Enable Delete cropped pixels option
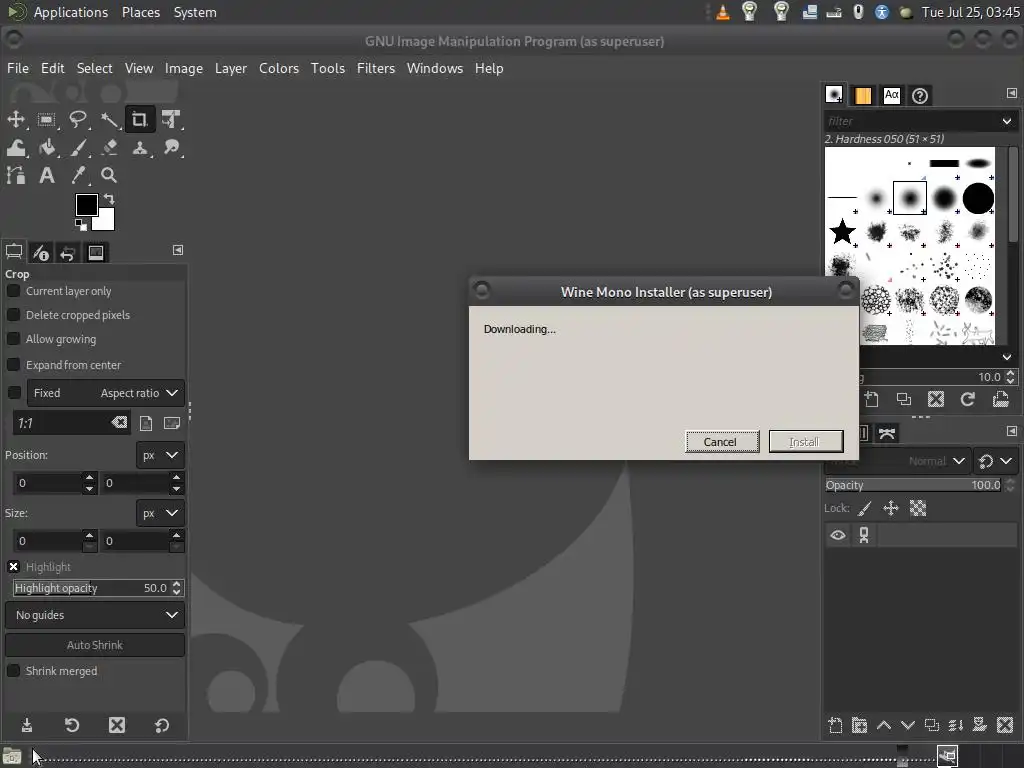Viewport: 1024px width, 768px height. click(13, 315)
